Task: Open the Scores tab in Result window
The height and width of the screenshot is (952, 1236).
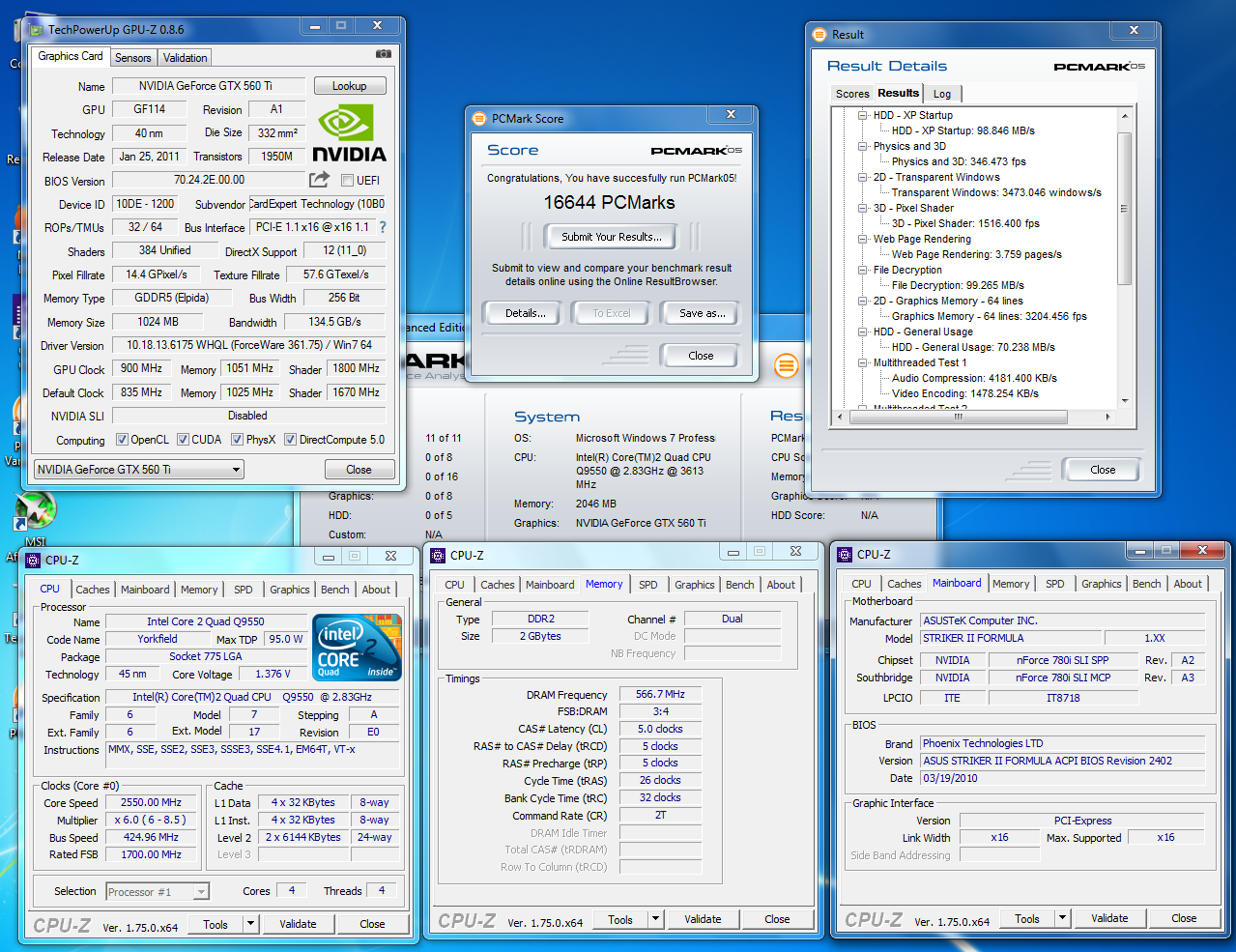Action: click(x=852, y=94)
